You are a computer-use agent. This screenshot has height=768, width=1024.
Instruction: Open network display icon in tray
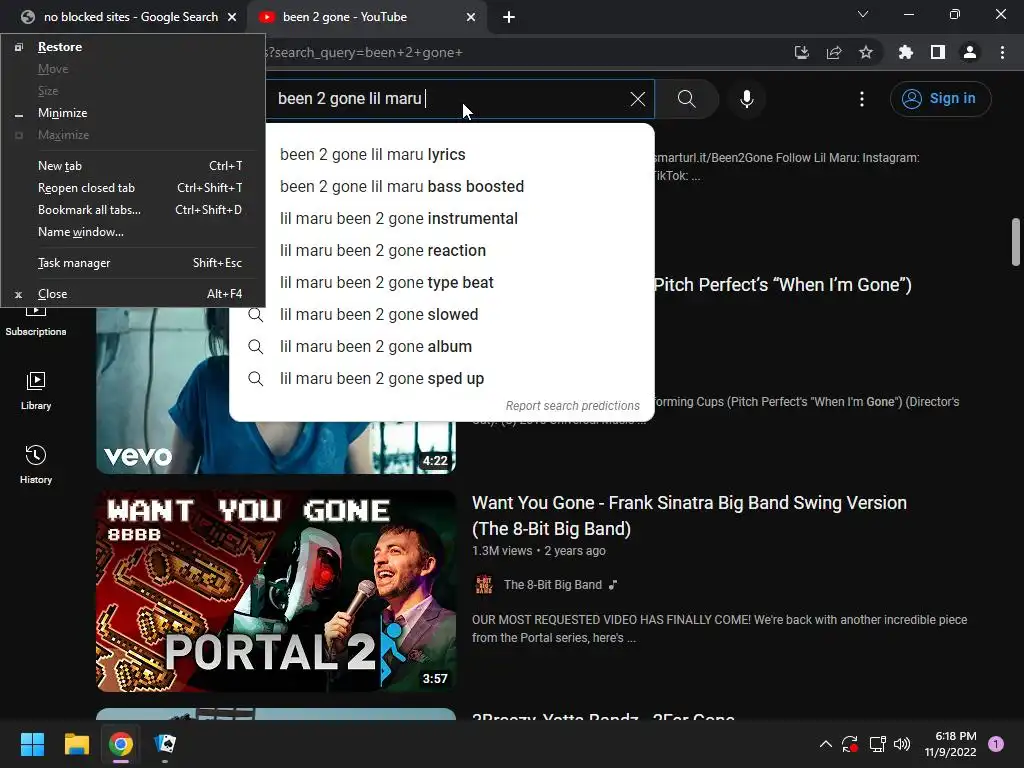(877, 744)
